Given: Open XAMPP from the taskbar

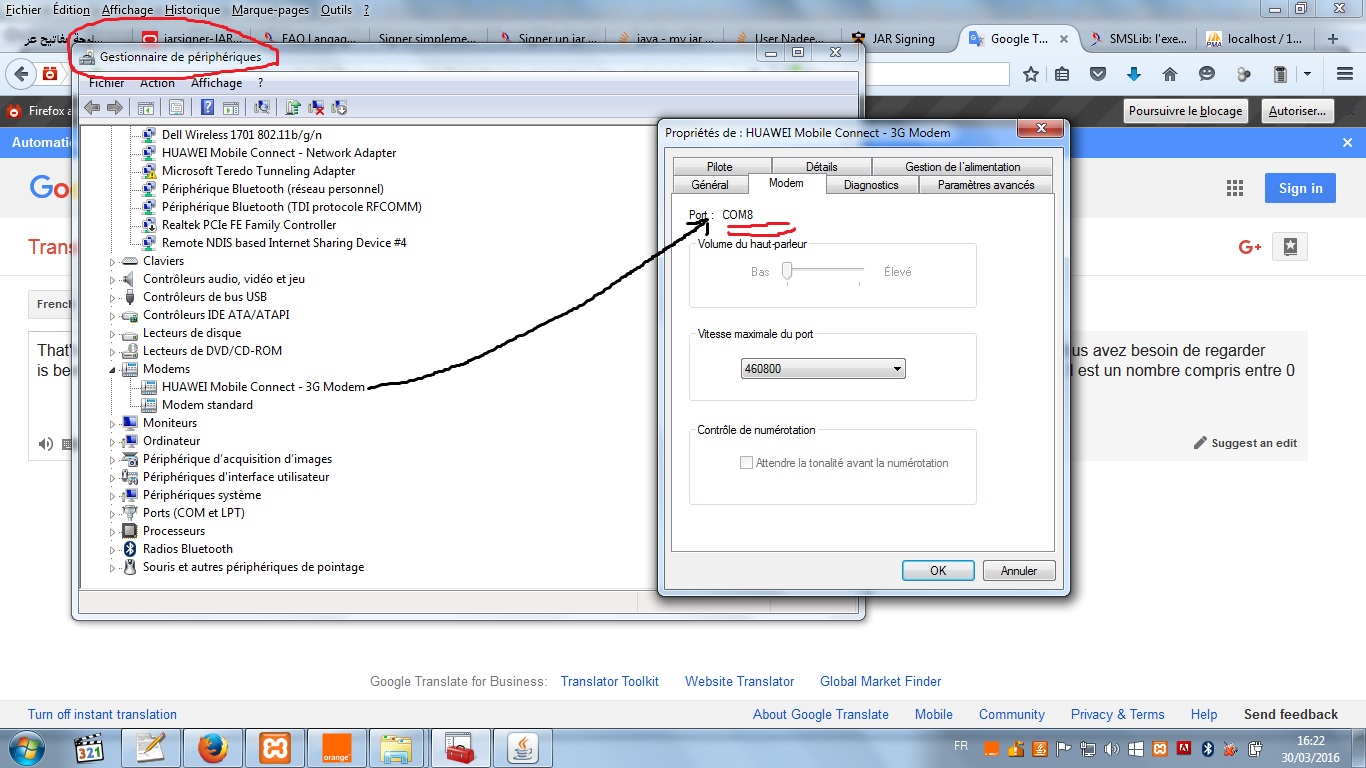Looking at the screenshot, I should click(275, 748).
